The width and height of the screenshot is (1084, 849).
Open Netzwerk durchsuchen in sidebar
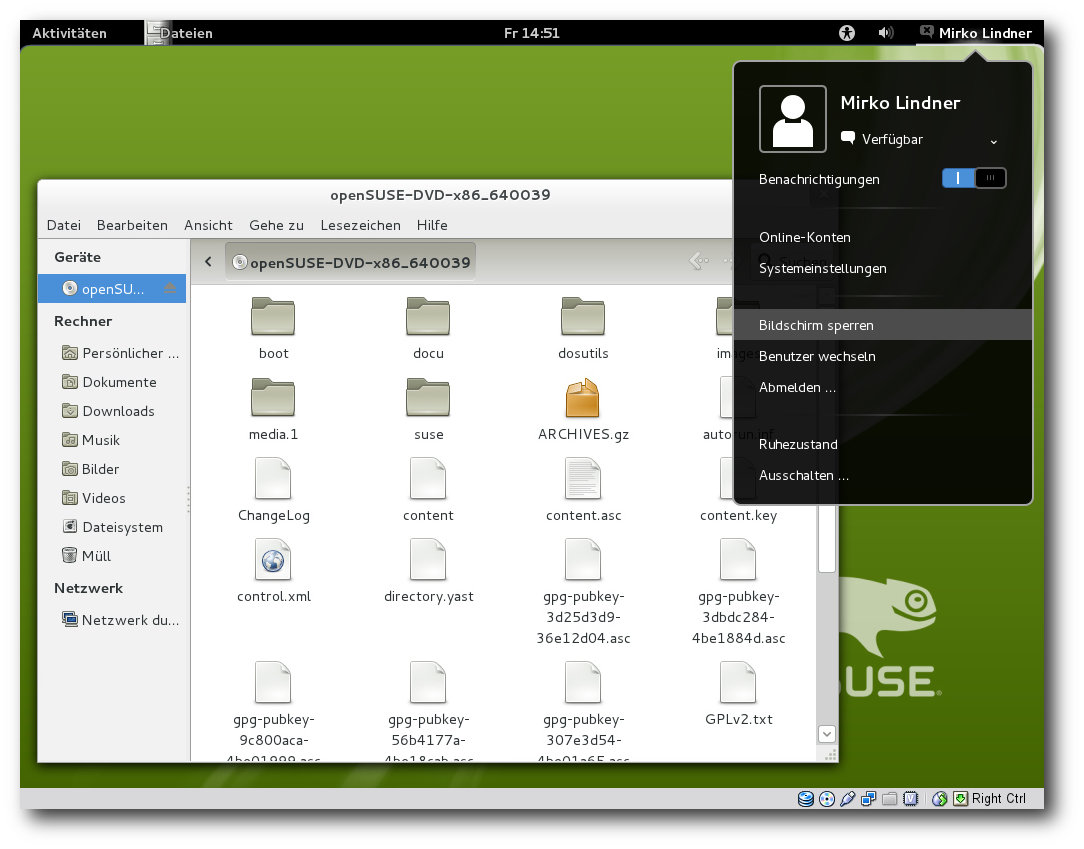[x=120, y=619]
